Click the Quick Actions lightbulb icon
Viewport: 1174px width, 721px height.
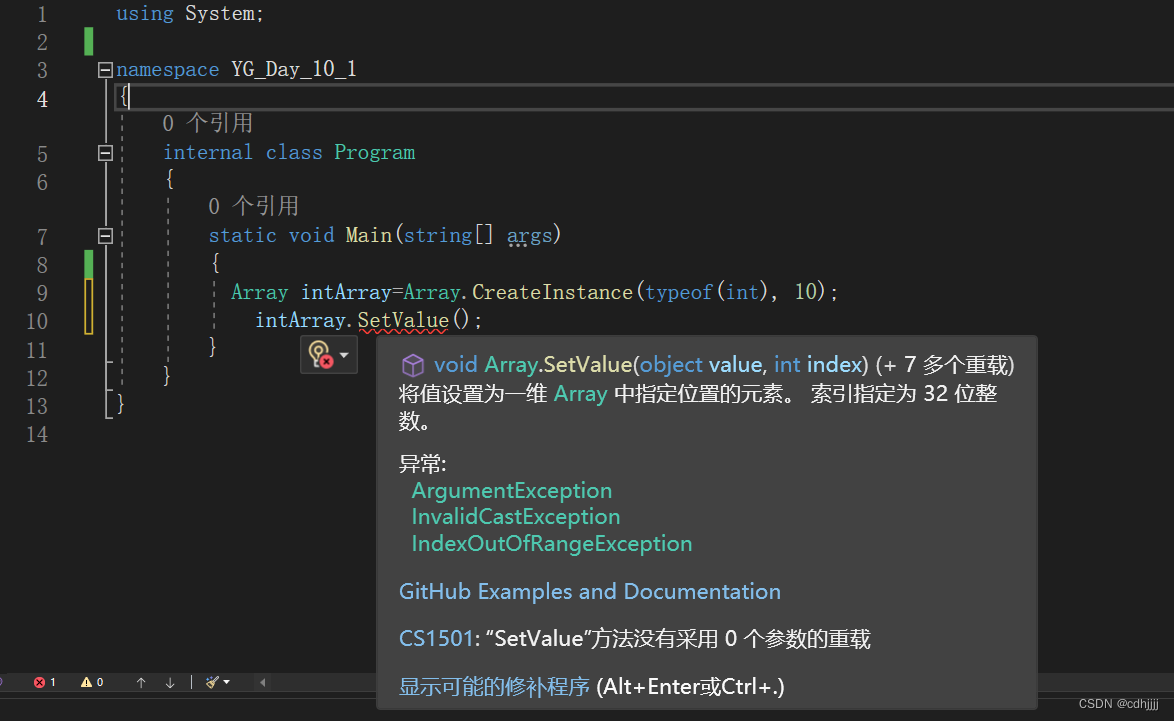click(x=320, y=354)
